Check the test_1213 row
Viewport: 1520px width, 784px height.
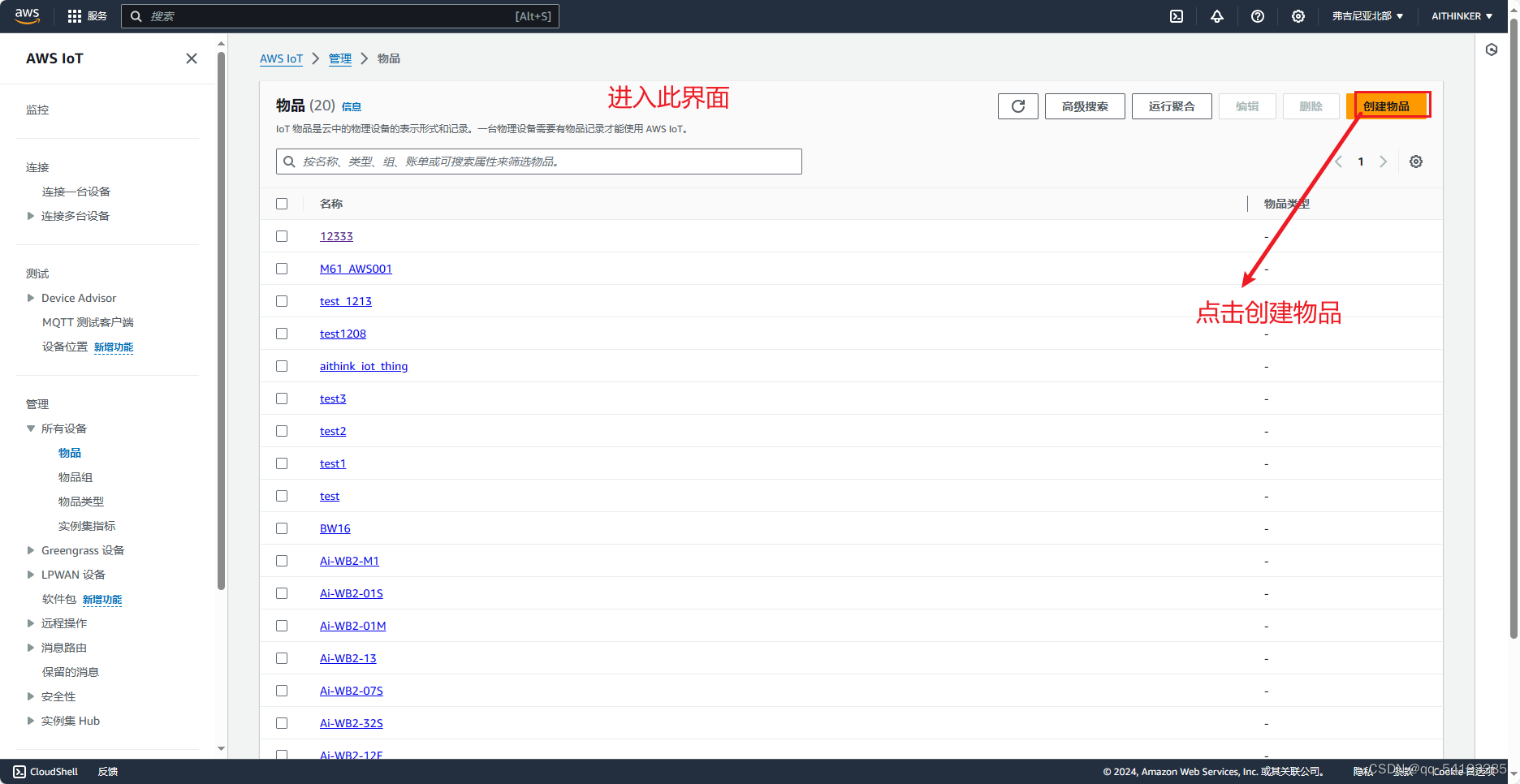(282, 301)
